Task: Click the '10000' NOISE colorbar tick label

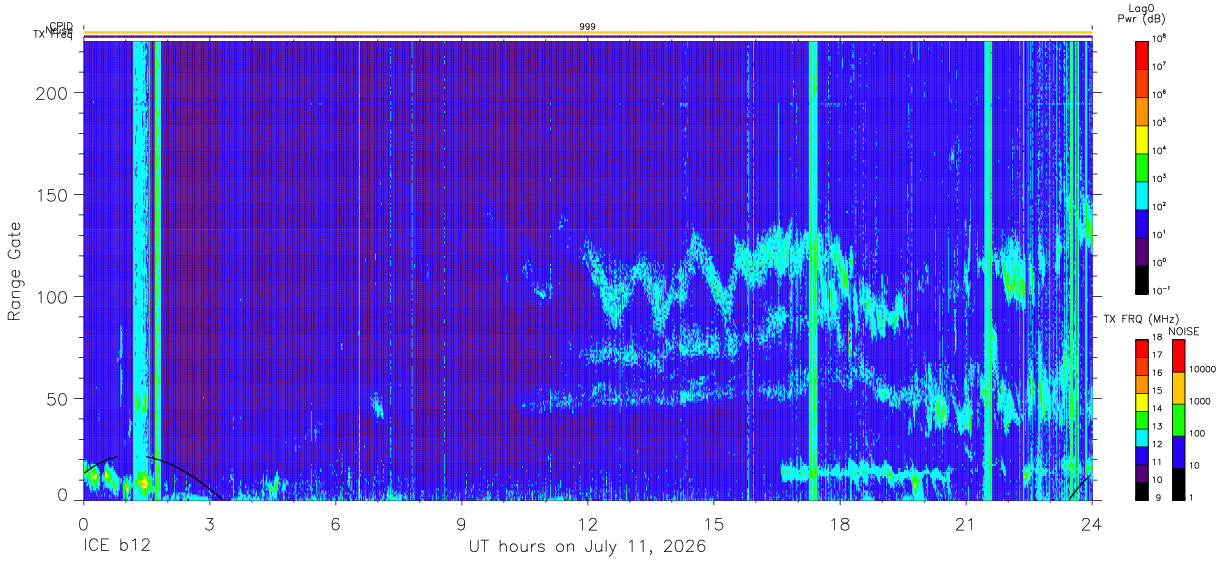Action: click(x=1203, y=370)
